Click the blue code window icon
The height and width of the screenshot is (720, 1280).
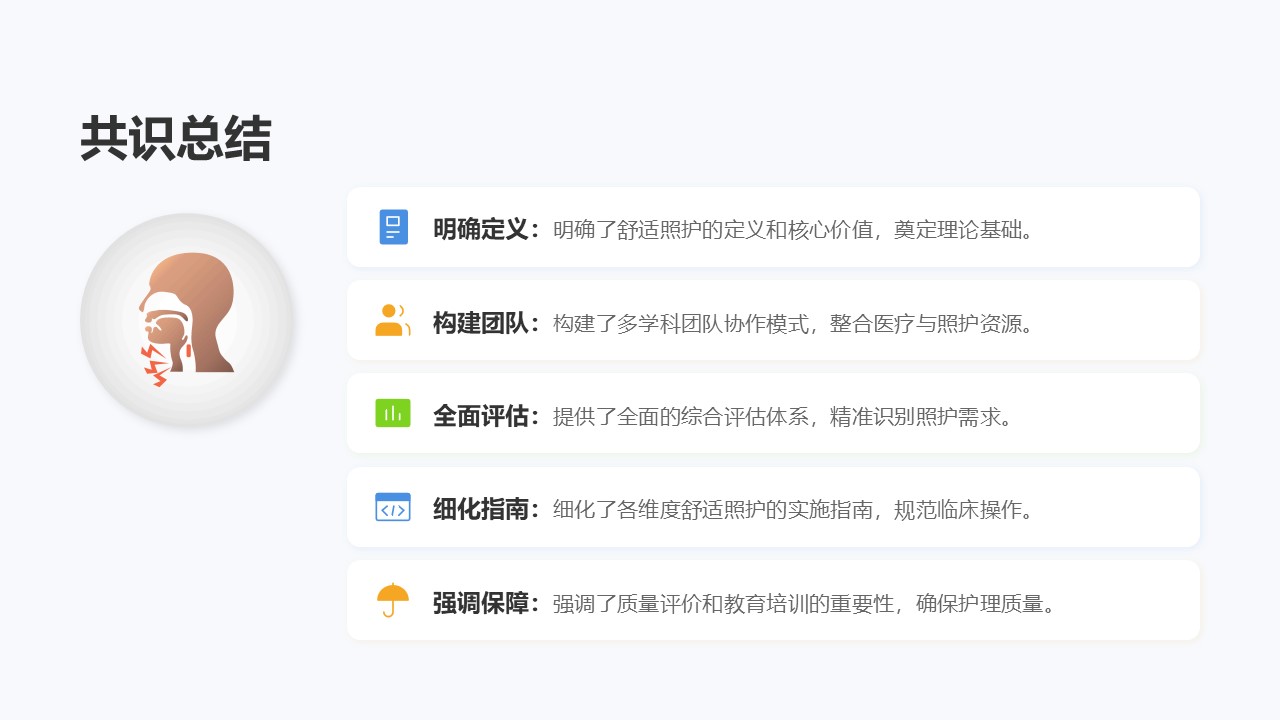coord(393,507)
